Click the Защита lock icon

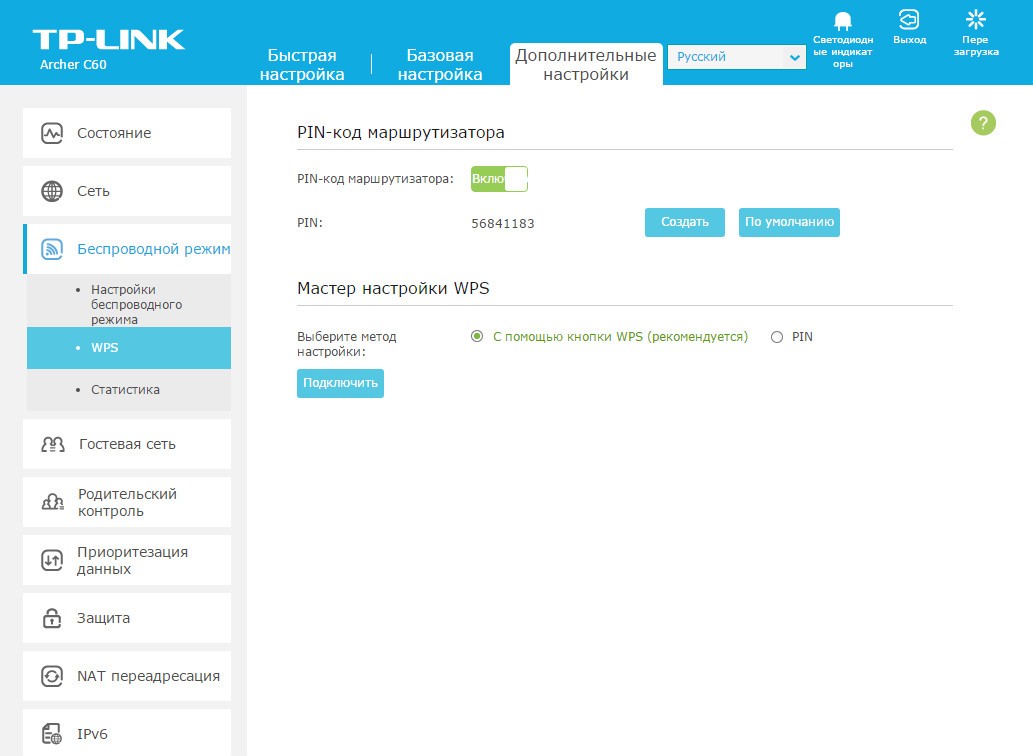[52, 618]
